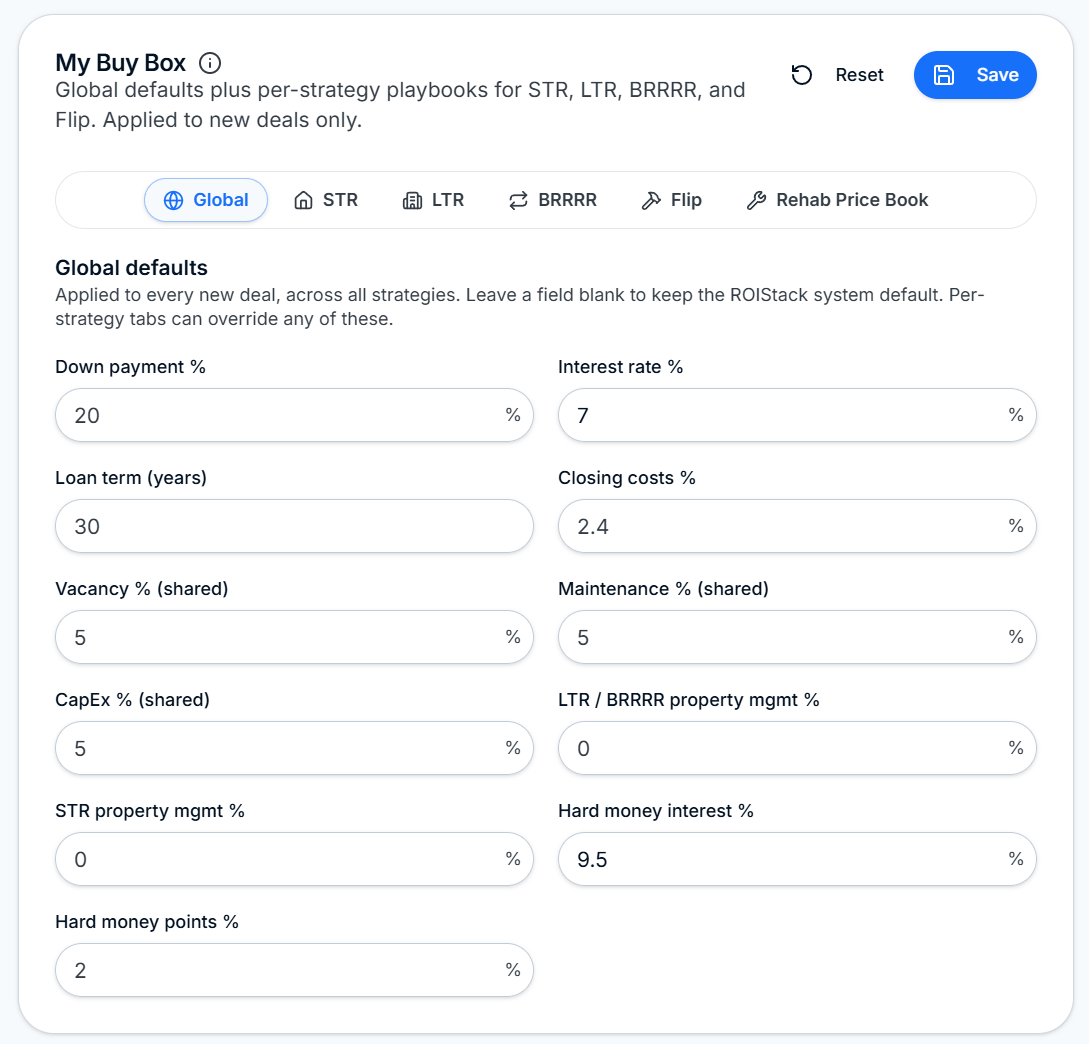Click the wrench icon for Rehab Price Book

[756, 201]
